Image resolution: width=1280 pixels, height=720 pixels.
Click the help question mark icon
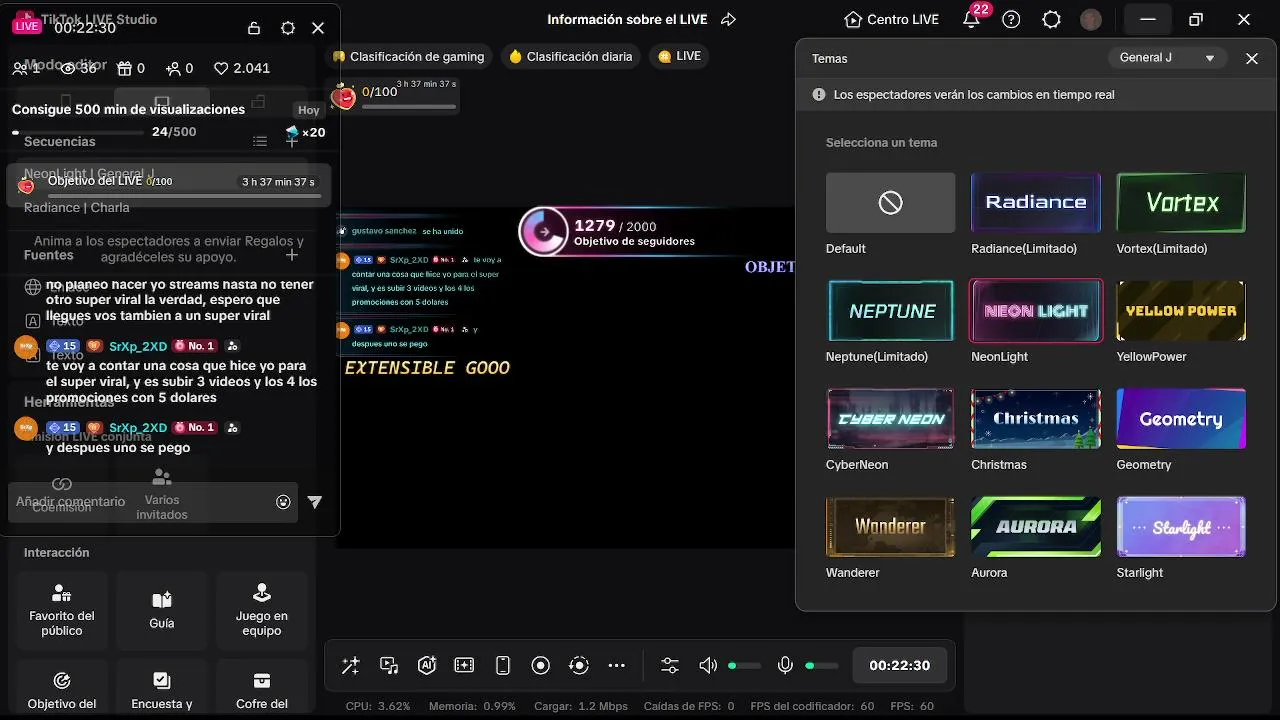(x=1011, y=19)
